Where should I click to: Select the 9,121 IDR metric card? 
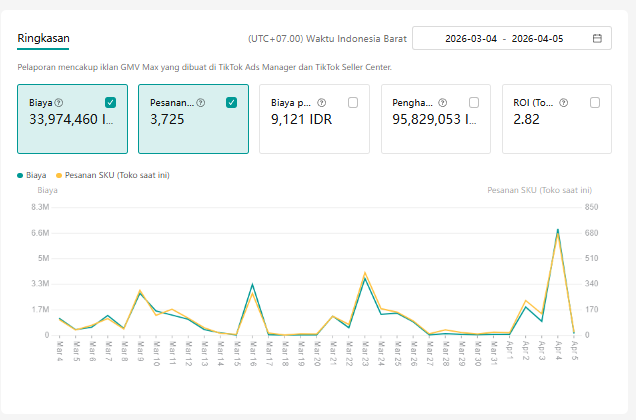[314, 119]
